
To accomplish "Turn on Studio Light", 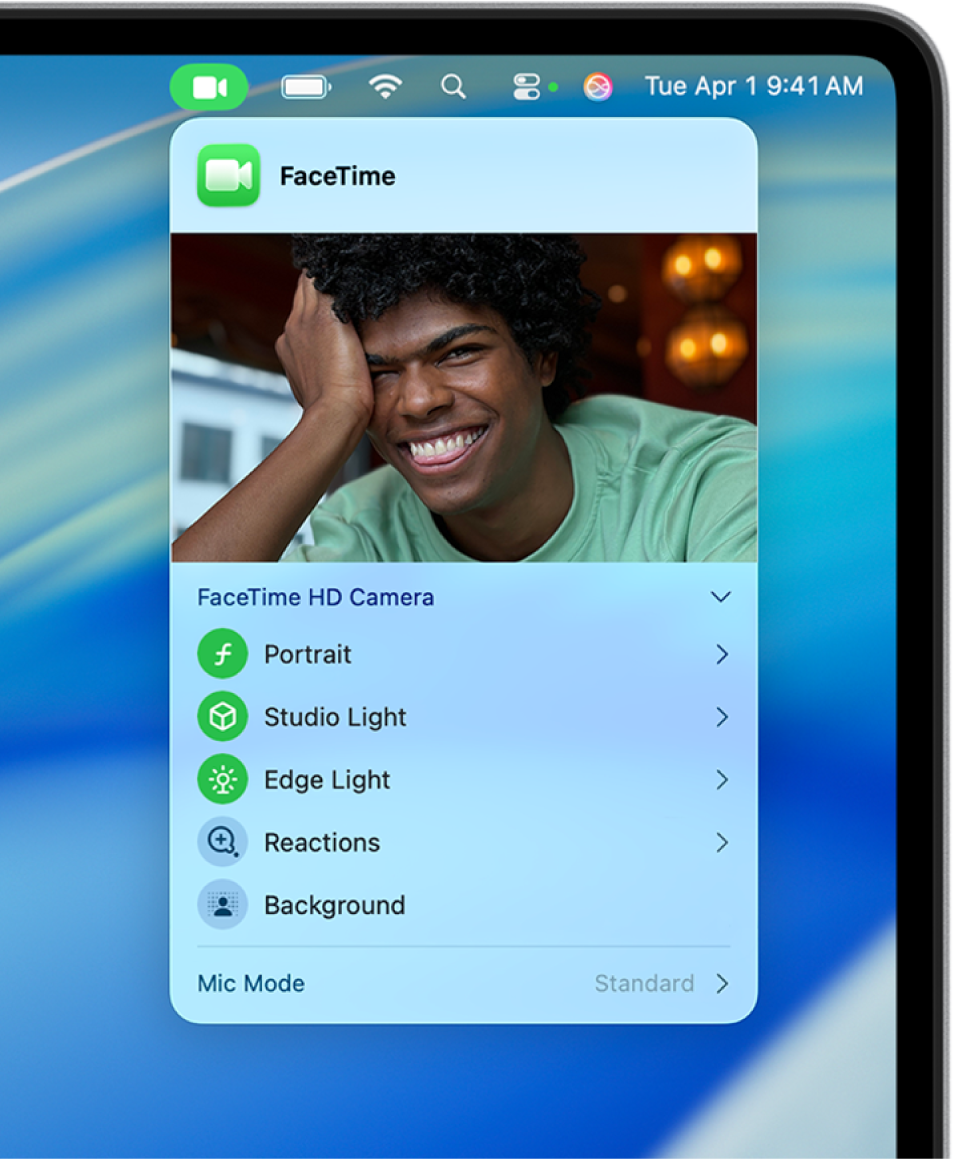I will 334,717.
